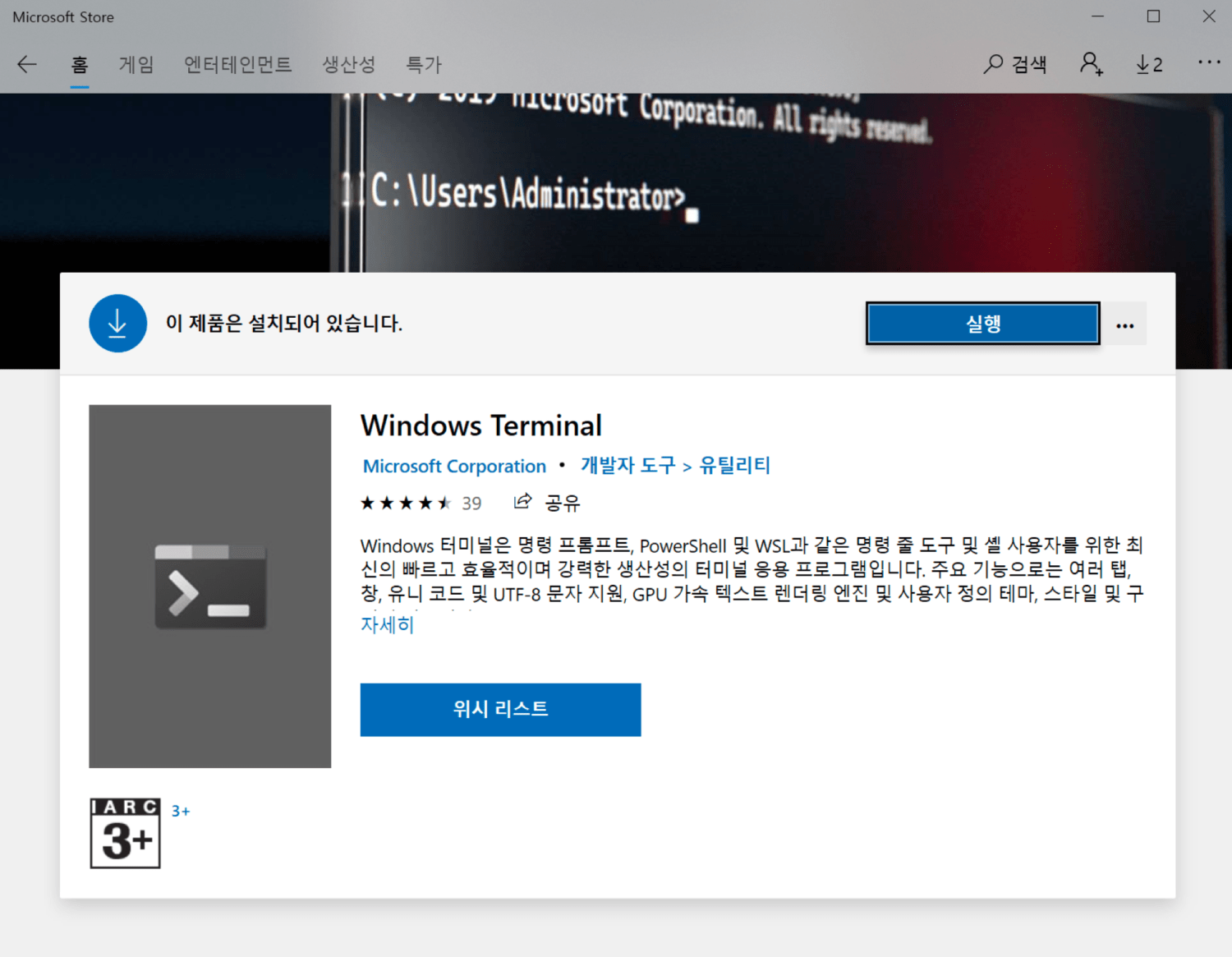Click the Windows Terminal app thumbnail
The image size is (1232, 957).
(x=210, y=587)
